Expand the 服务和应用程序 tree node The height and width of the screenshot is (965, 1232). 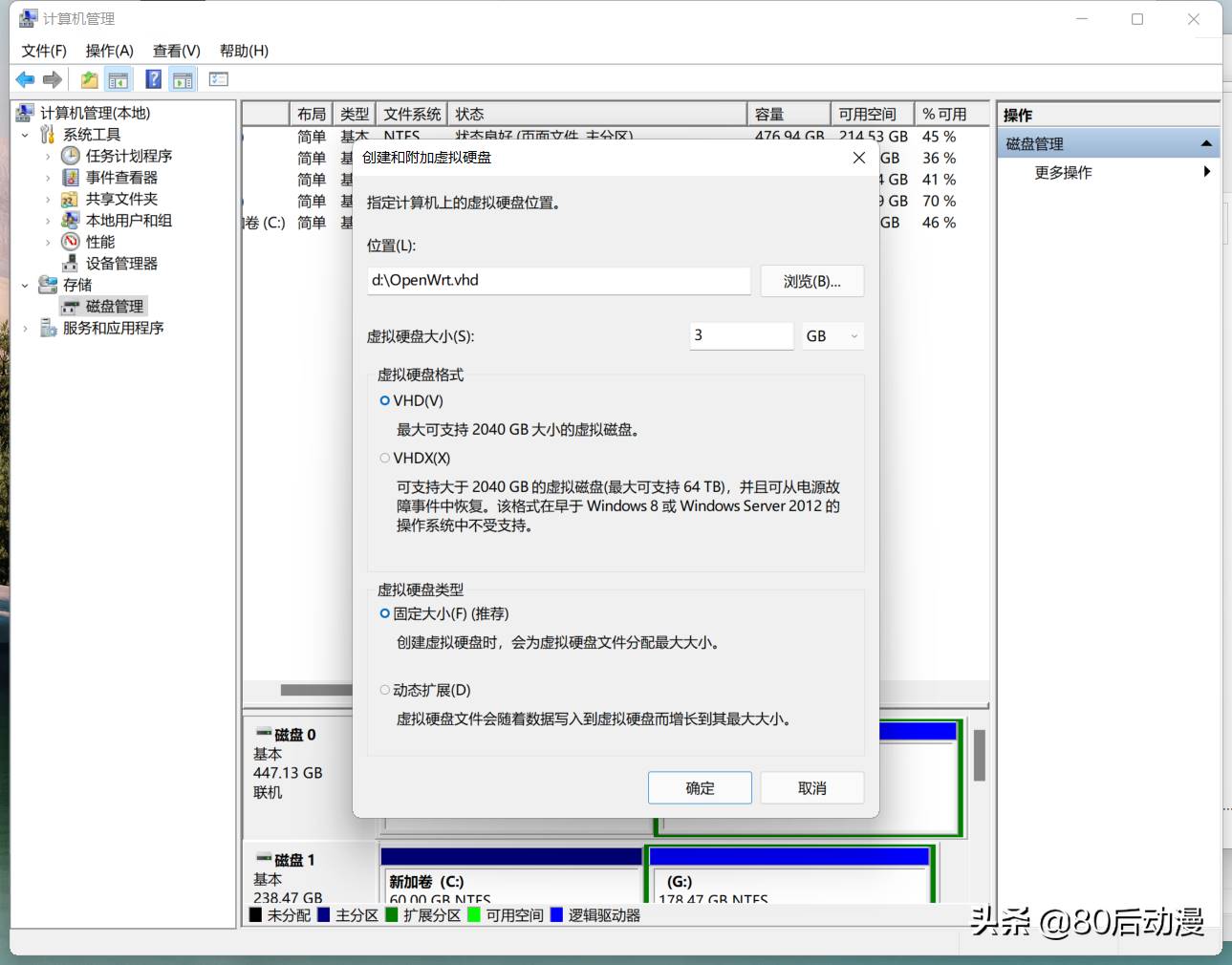pos(25,328)
